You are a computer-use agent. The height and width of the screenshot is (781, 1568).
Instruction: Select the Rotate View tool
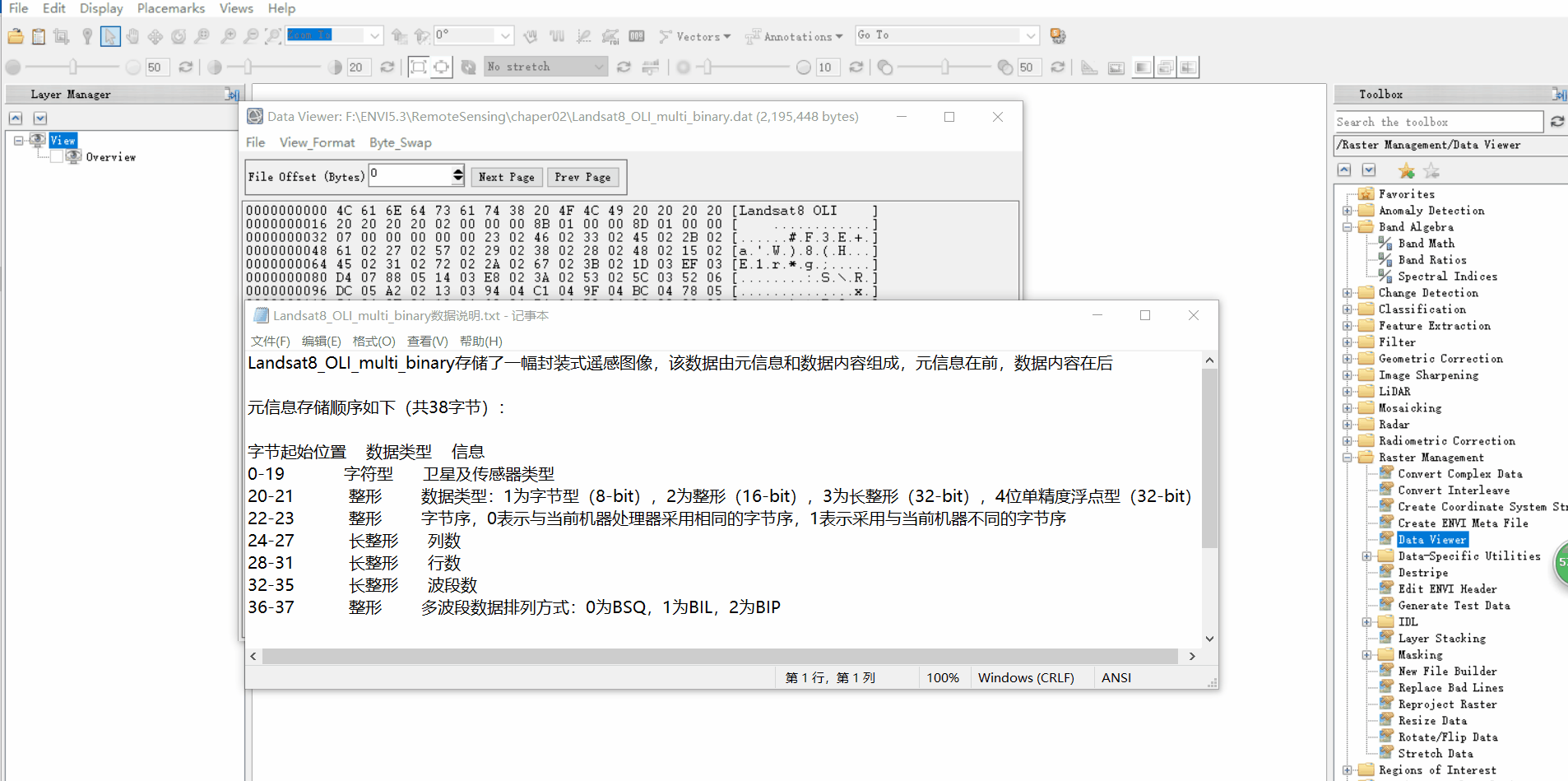coord(179,36)
